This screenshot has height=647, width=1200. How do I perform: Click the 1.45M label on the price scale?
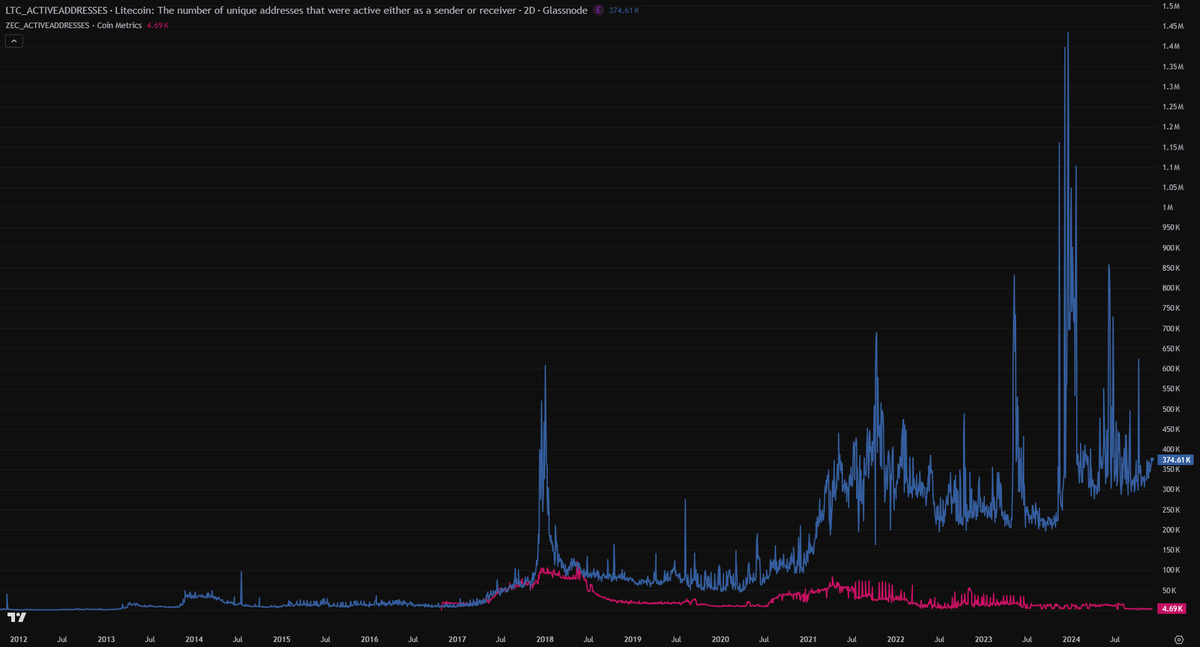click(x=1173, y=26)
